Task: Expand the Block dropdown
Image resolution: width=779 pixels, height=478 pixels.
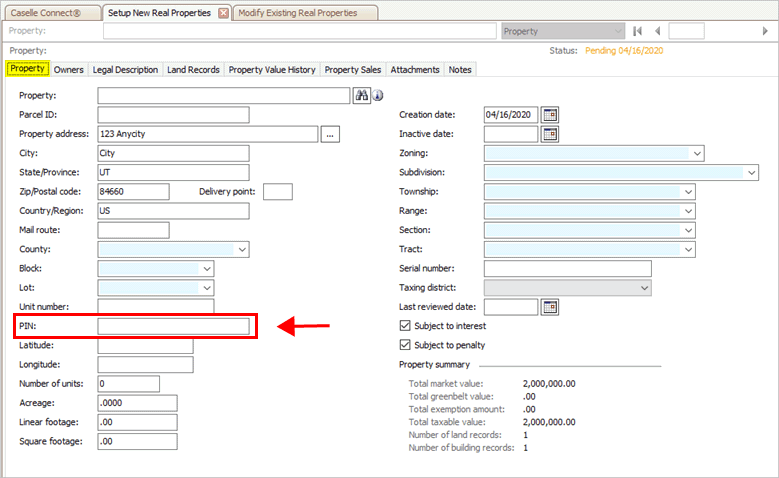Action: click(x=207, y=269)
